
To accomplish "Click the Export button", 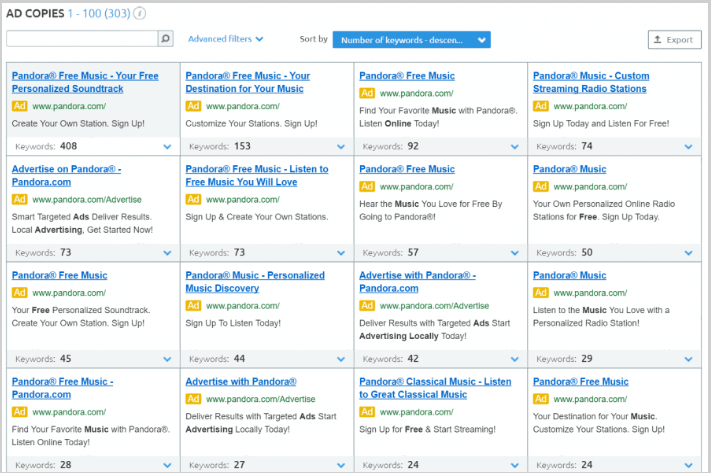I will point(674,39).
